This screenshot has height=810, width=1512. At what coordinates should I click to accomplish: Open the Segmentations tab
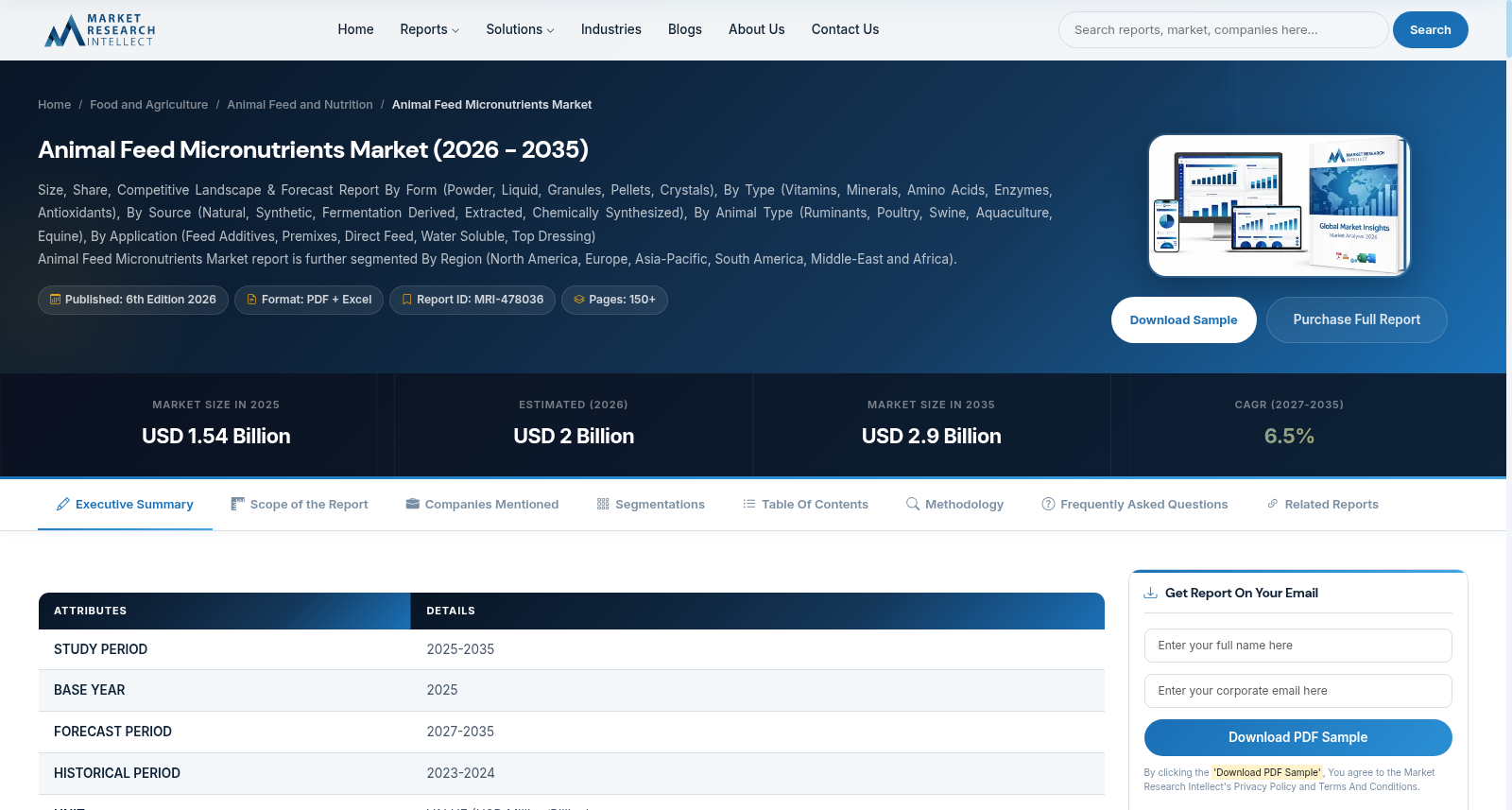[x=651, y=505]
